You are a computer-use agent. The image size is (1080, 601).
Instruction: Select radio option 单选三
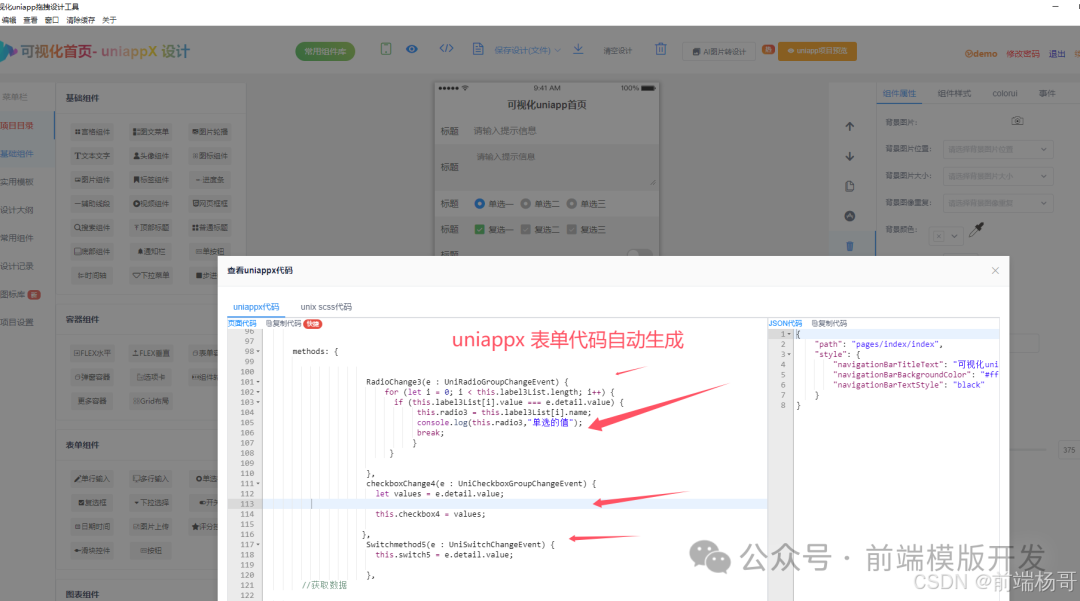click(x=572, y=204)
